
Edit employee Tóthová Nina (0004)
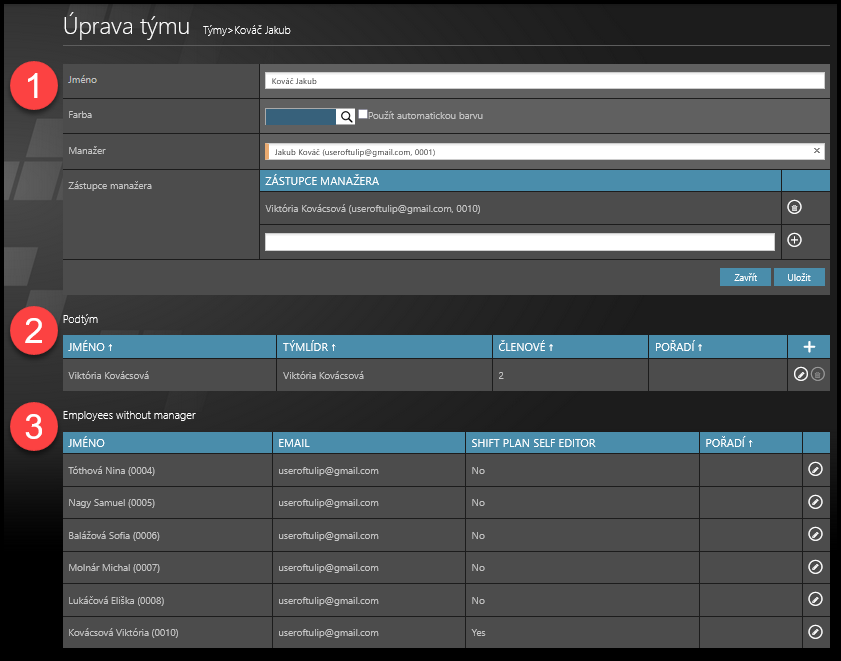[x=815, y=471]
